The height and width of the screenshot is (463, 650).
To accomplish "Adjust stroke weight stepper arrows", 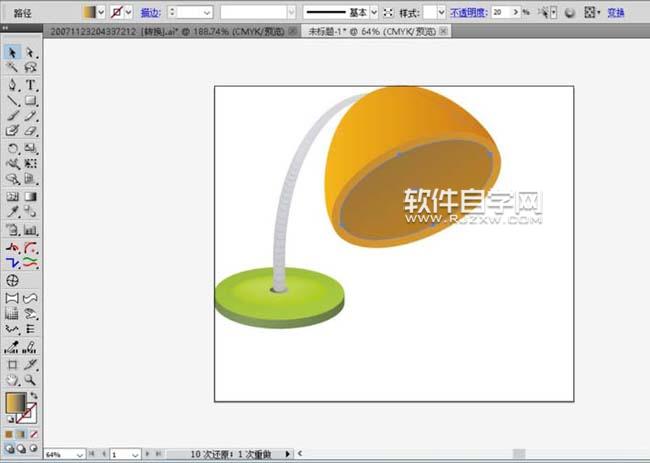I will 172,12.
